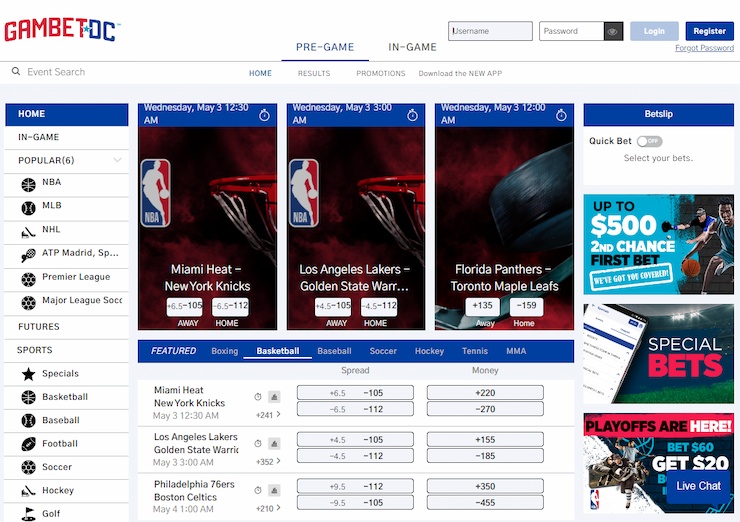Open the PROMOTIONS menu item
Screen dimensions: 740x522
(380, 73)
